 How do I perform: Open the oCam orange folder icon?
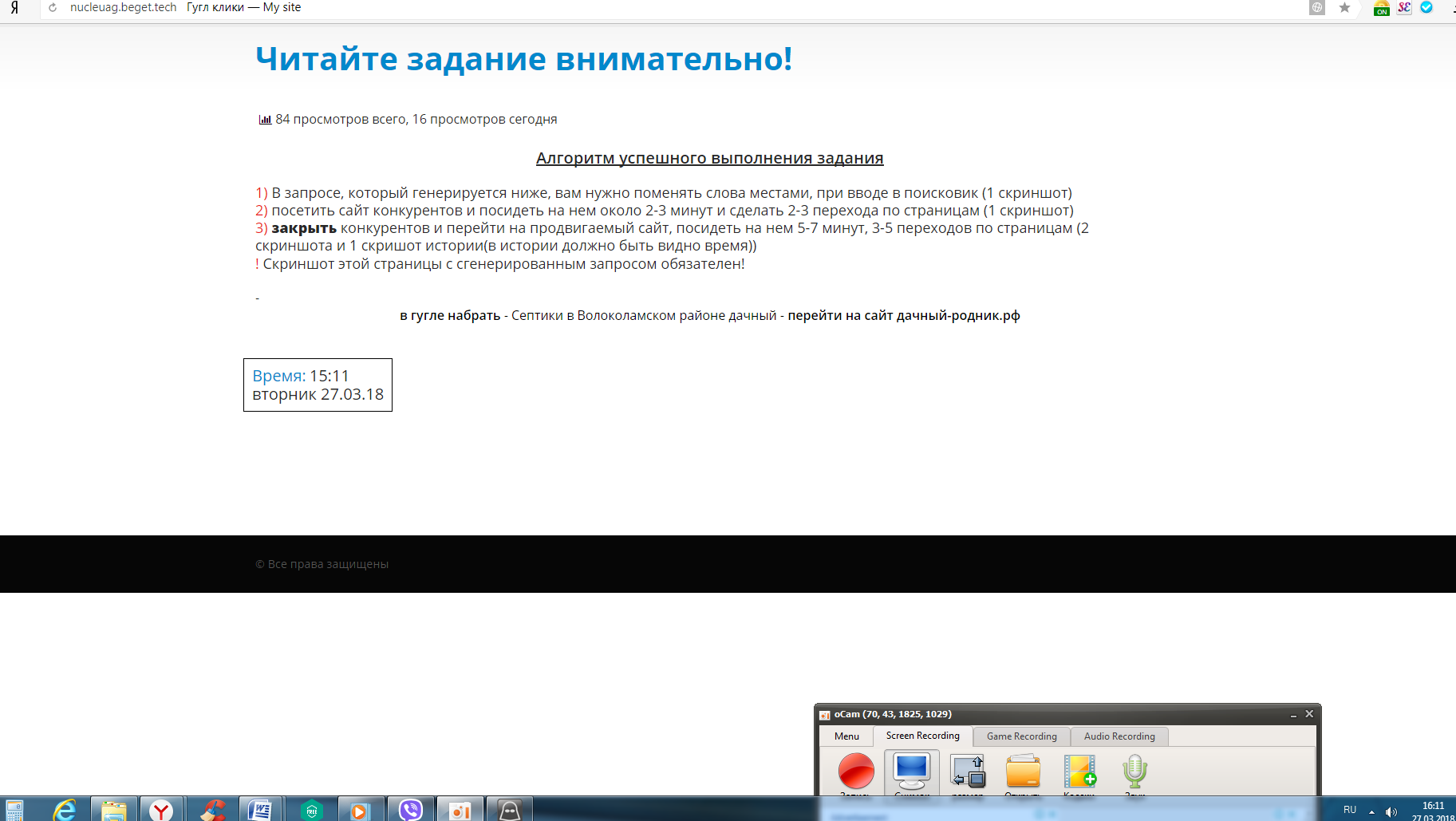[x=1023, y=772]
